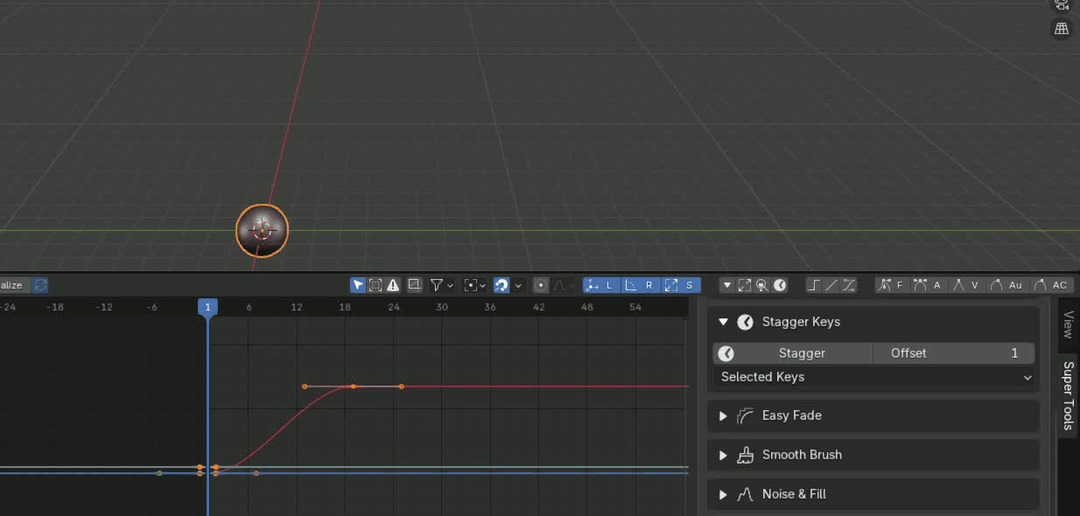Screen dimensions: 1080x516
Task: Expand the Noise & Fill panel triangle
Action: tap(723, 494)
